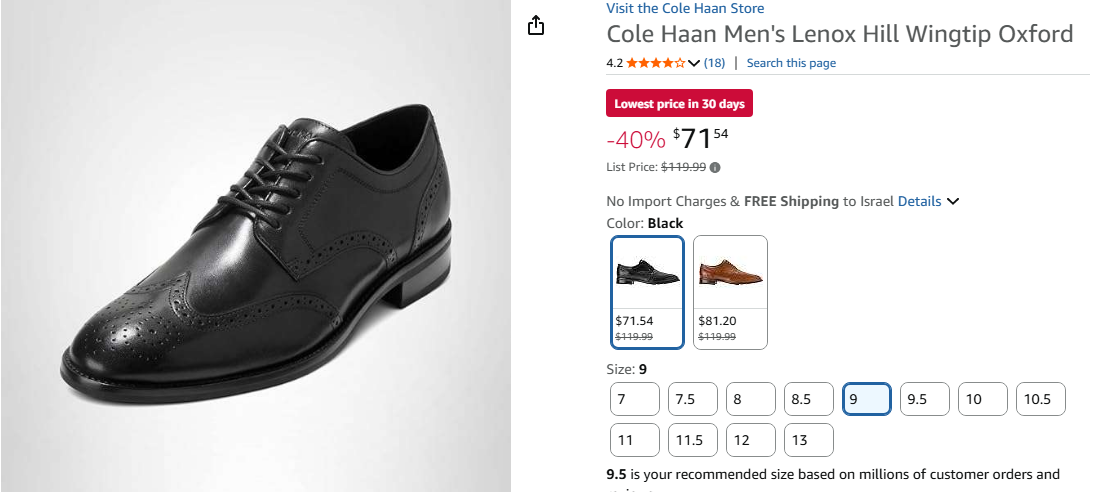This screenshot has width=1103, height=492.
Task: Open the 18 reviews count link
Action: [715, 63]
